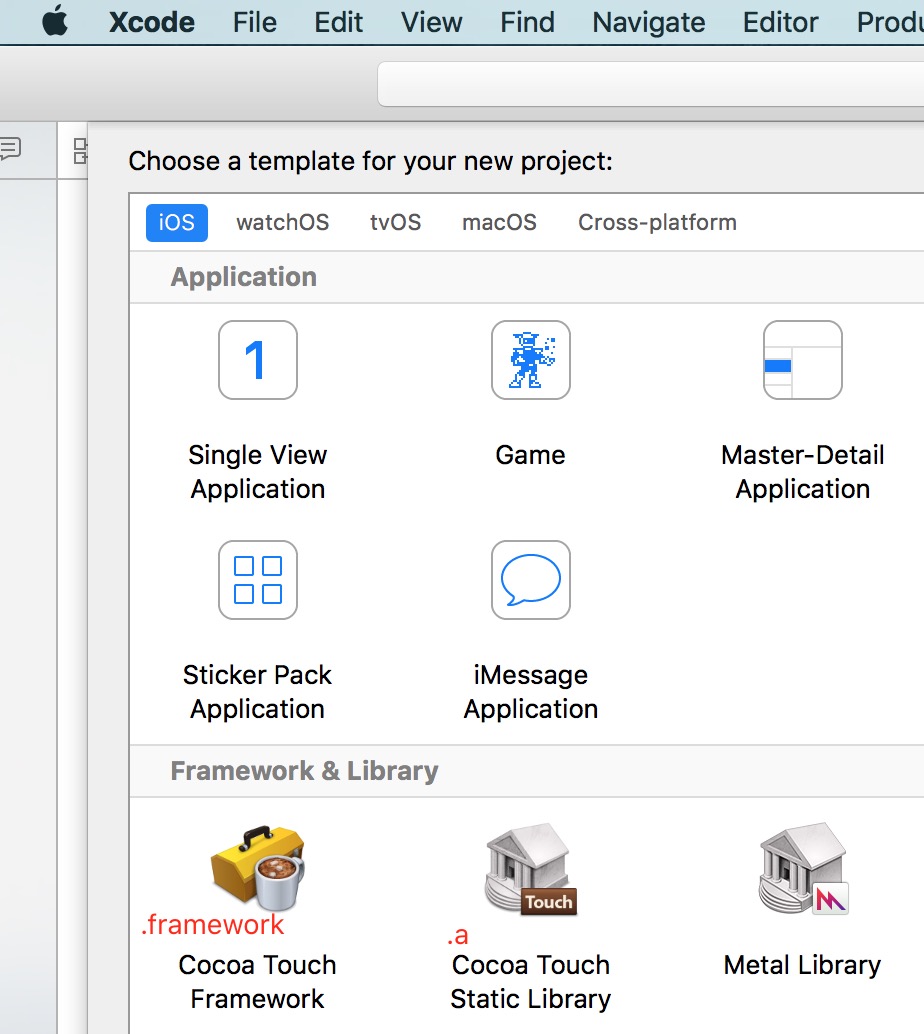Screen dimensions: 924x1034
Task: Click the Single View Application label
Action: [258, 472]
